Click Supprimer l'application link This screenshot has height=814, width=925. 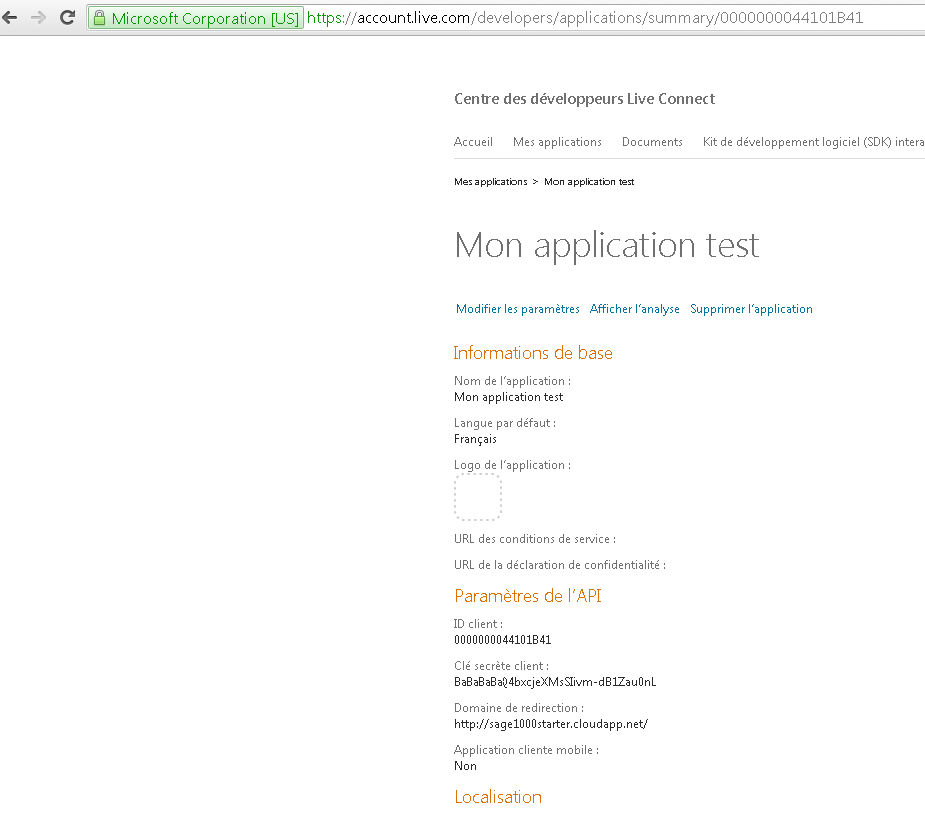tap(751, 308)
